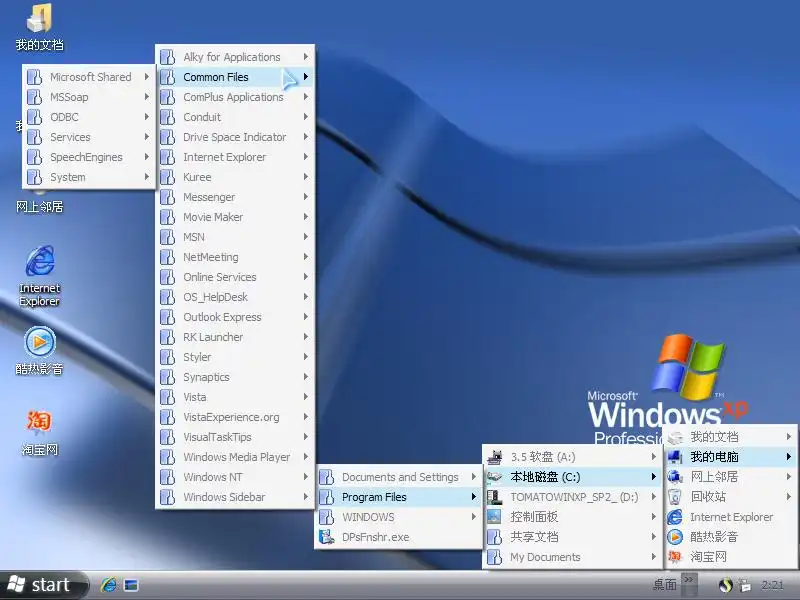
Task: Select Internet Explorer in the Program Files menu
Action: click(x=235, y=157)
